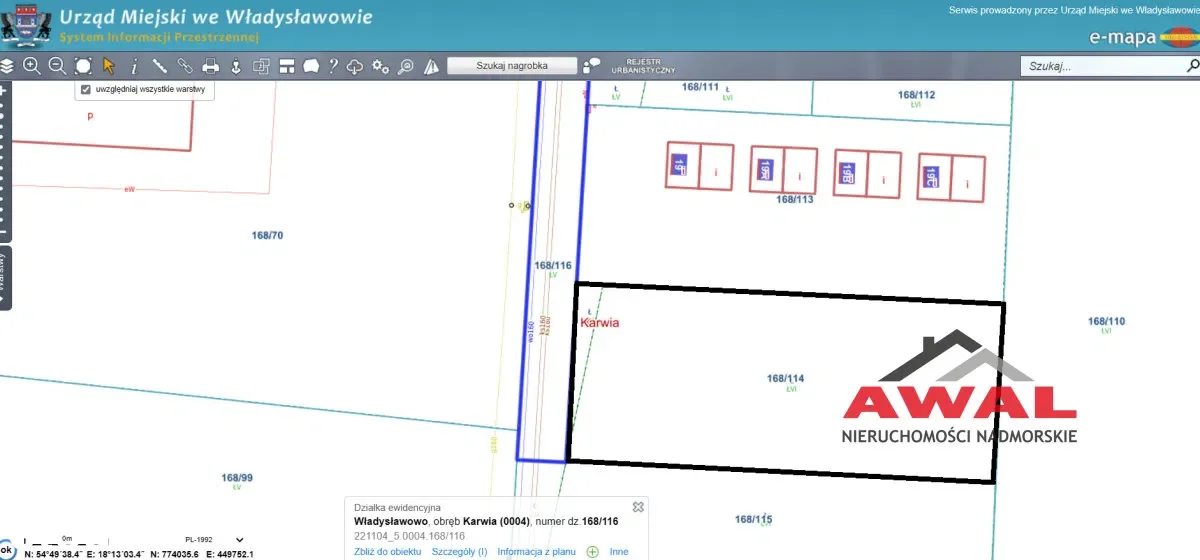The image size is (1200, 560).
Task: Uncheck 'uwzględniaj wszystkie warstwy' checkbox
Action: click(x=86, y=89)
